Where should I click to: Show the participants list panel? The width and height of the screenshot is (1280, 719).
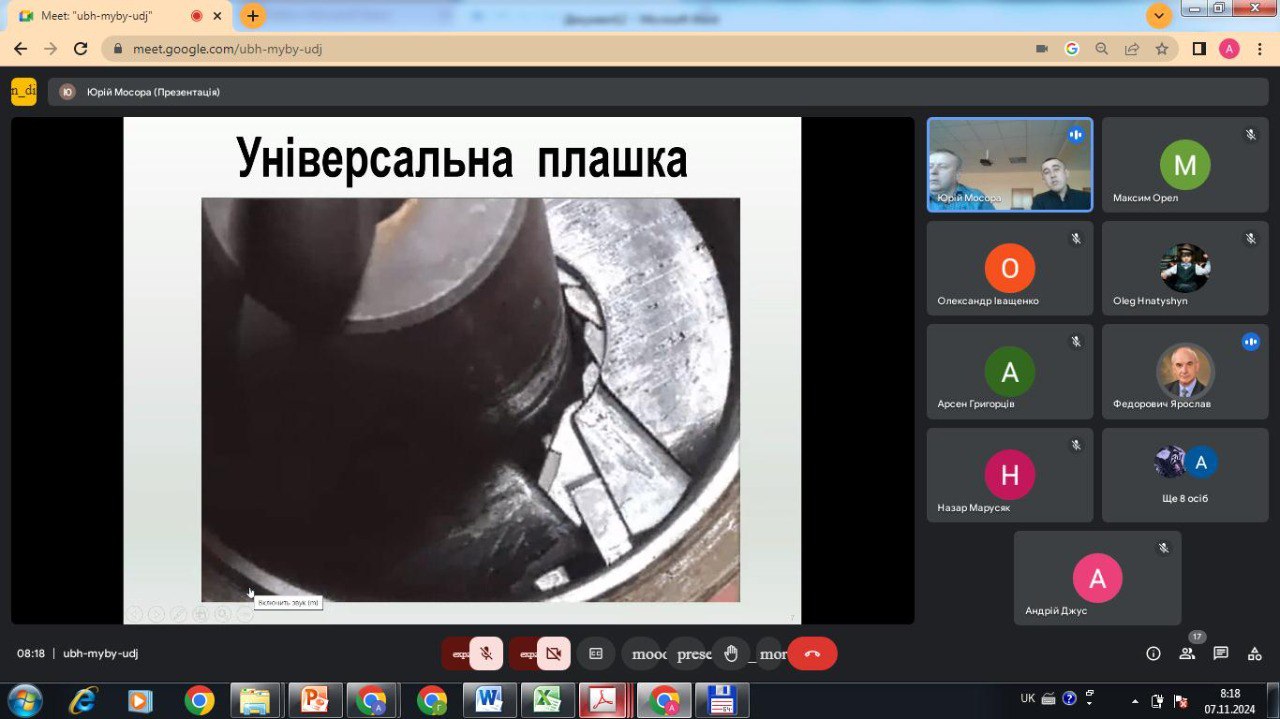(x=1187, y=654)
